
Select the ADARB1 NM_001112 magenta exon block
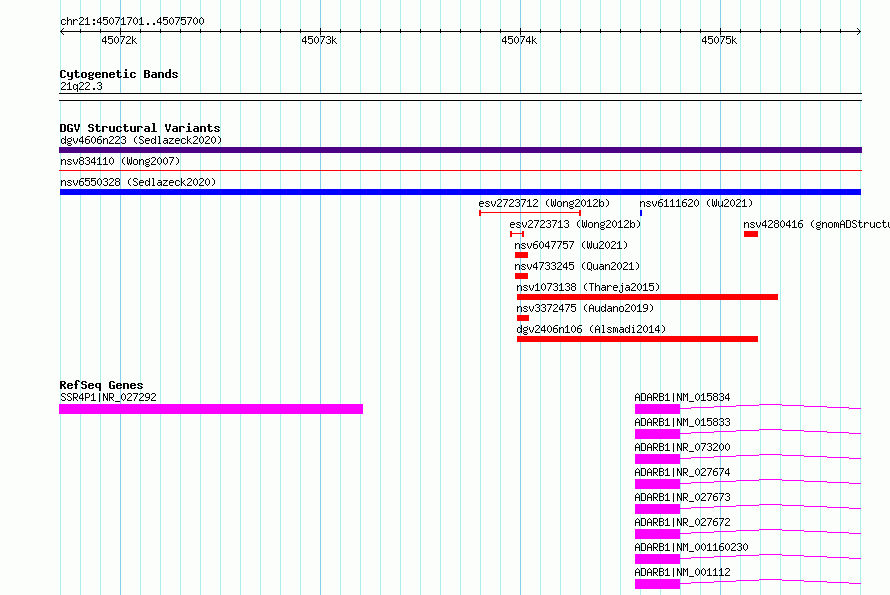[657, 584]
